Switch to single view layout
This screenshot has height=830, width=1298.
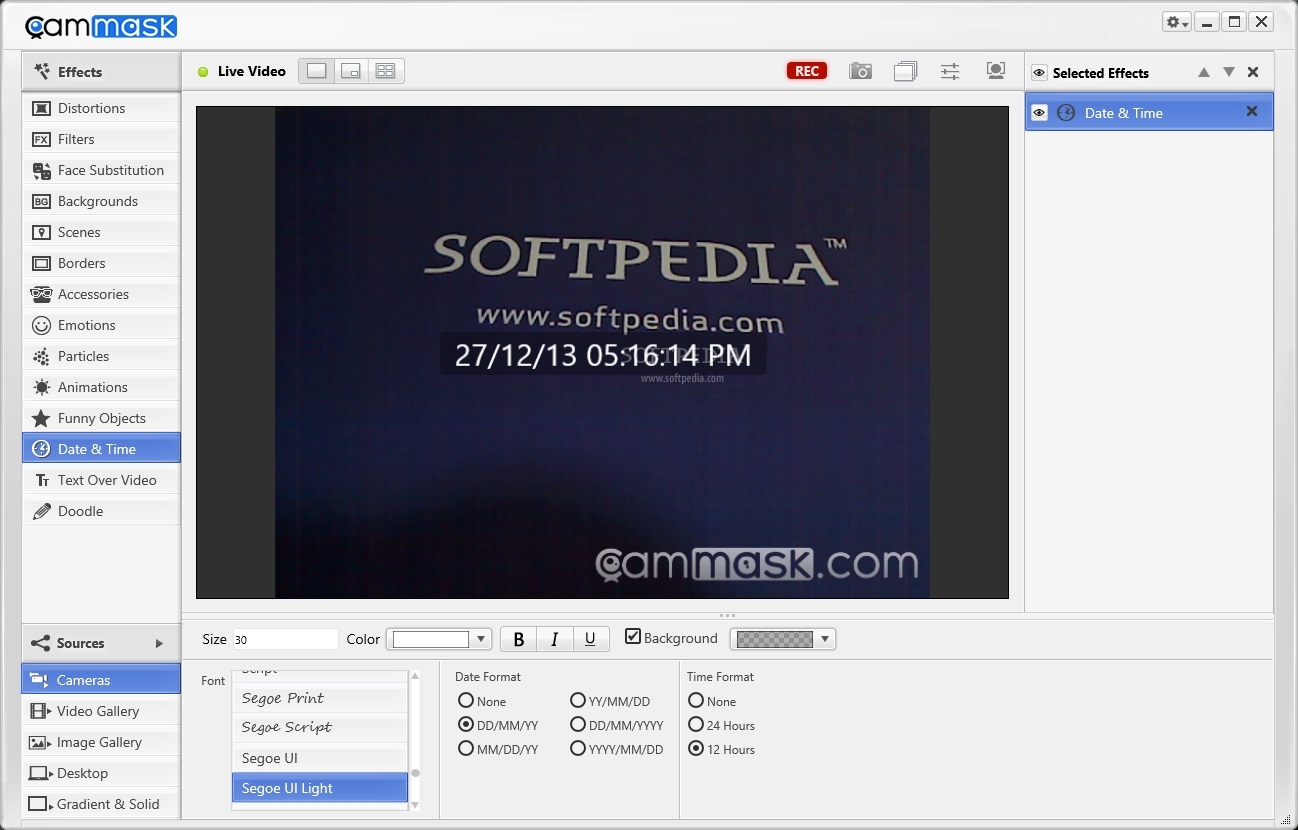tap(317, 71)
